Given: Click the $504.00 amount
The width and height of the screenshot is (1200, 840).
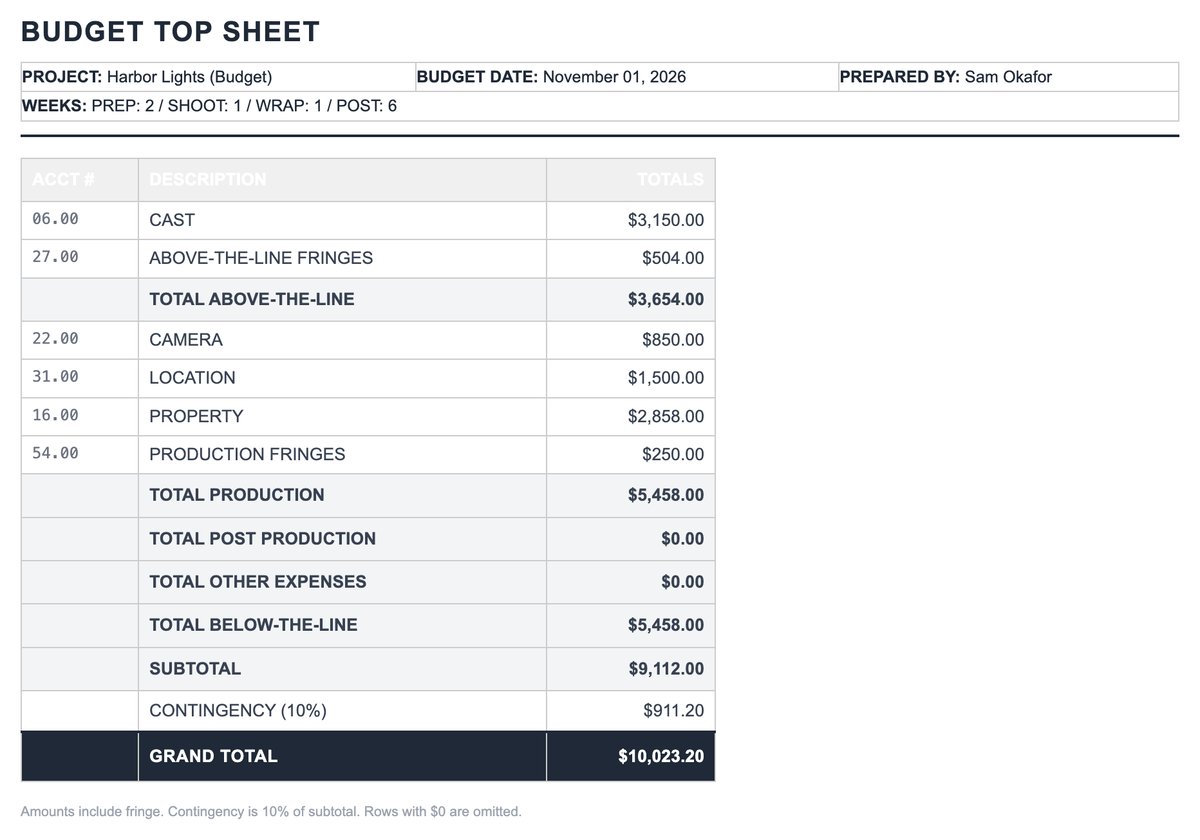Looking at the screenshot, I should pos(673,258).
